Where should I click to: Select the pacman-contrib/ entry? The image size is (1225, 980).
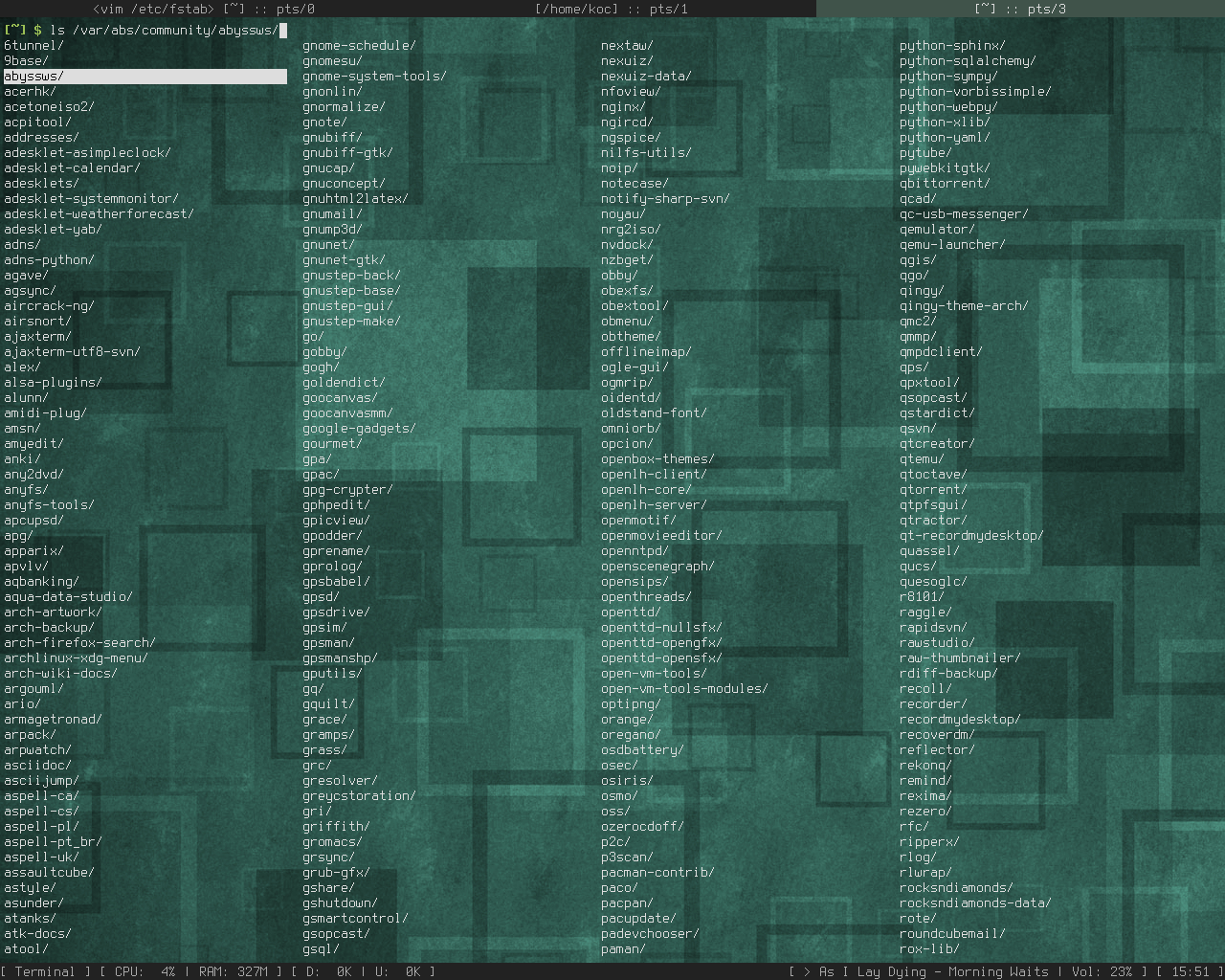[657, 872]
